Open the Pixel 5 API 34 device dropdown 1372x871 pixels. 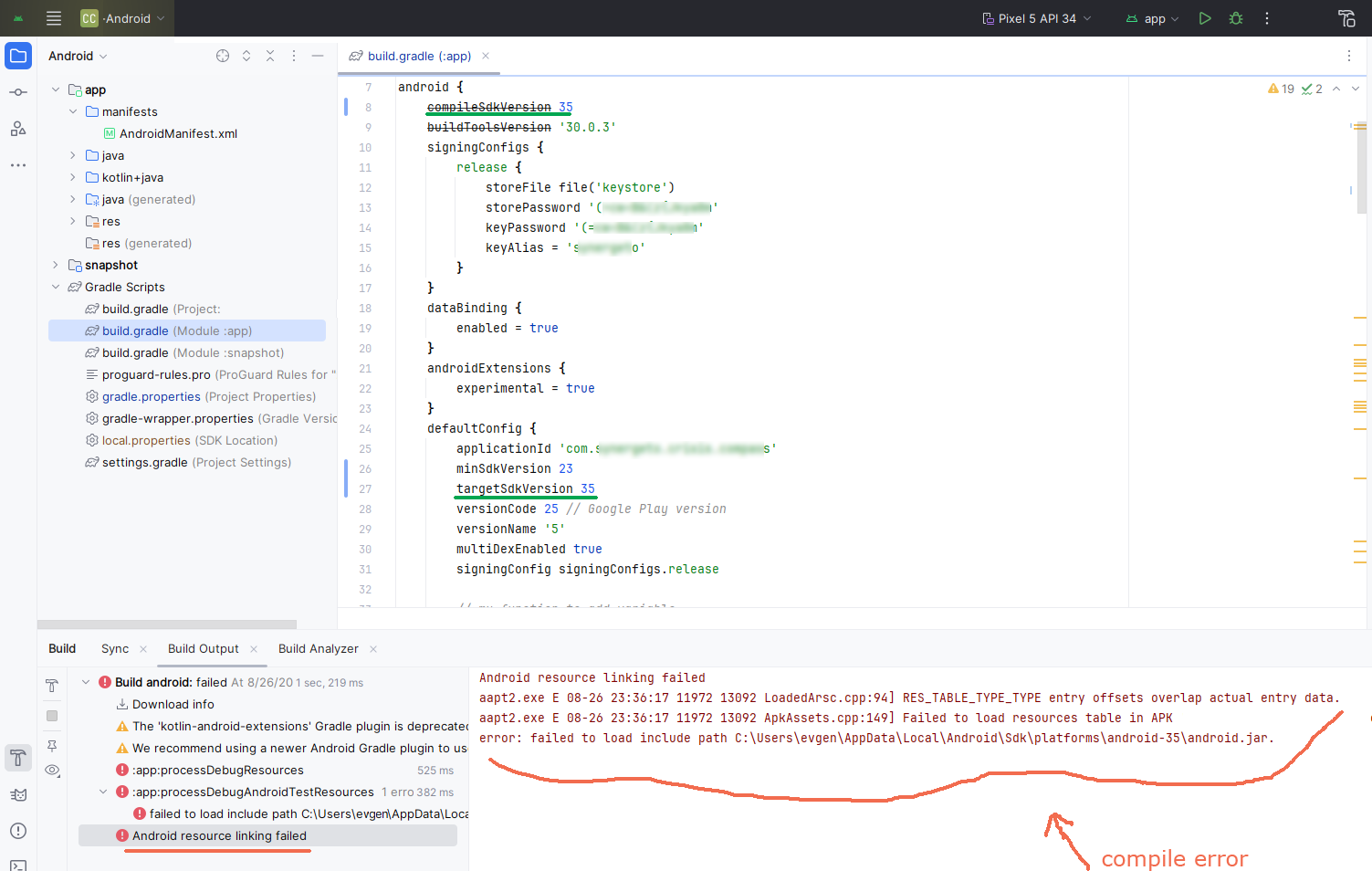tap(1036, 18)
